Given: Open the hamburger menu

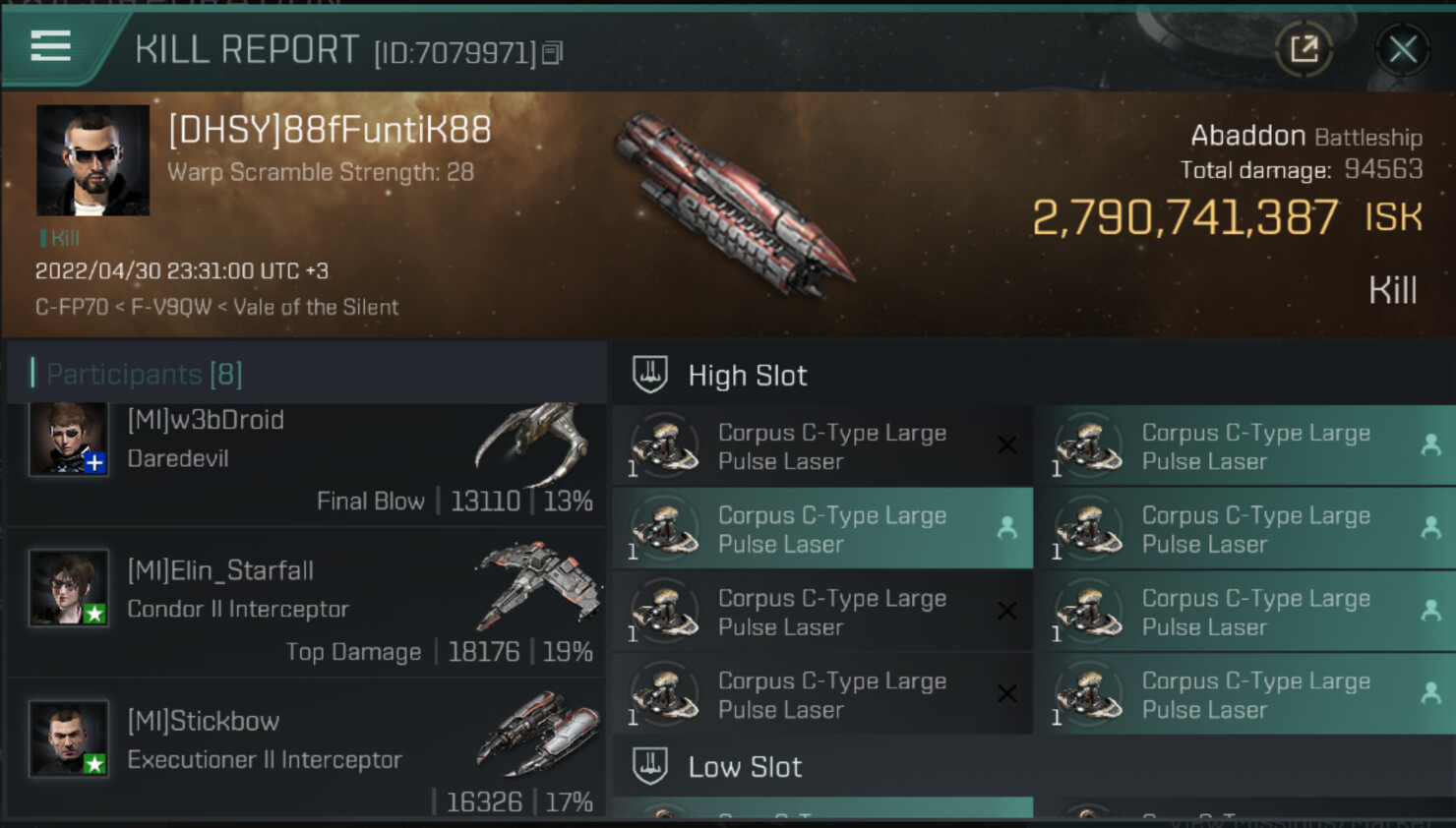Looking at the screenshot, I should coord(50,46).
